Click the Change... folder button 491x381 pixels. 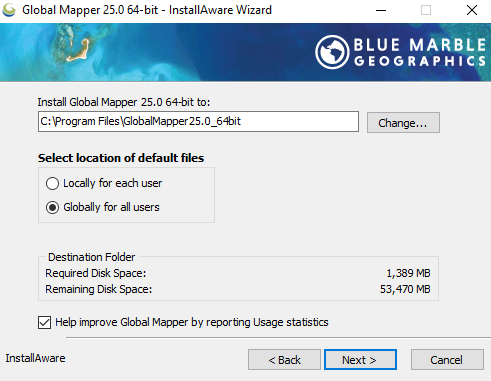point(403,123)
